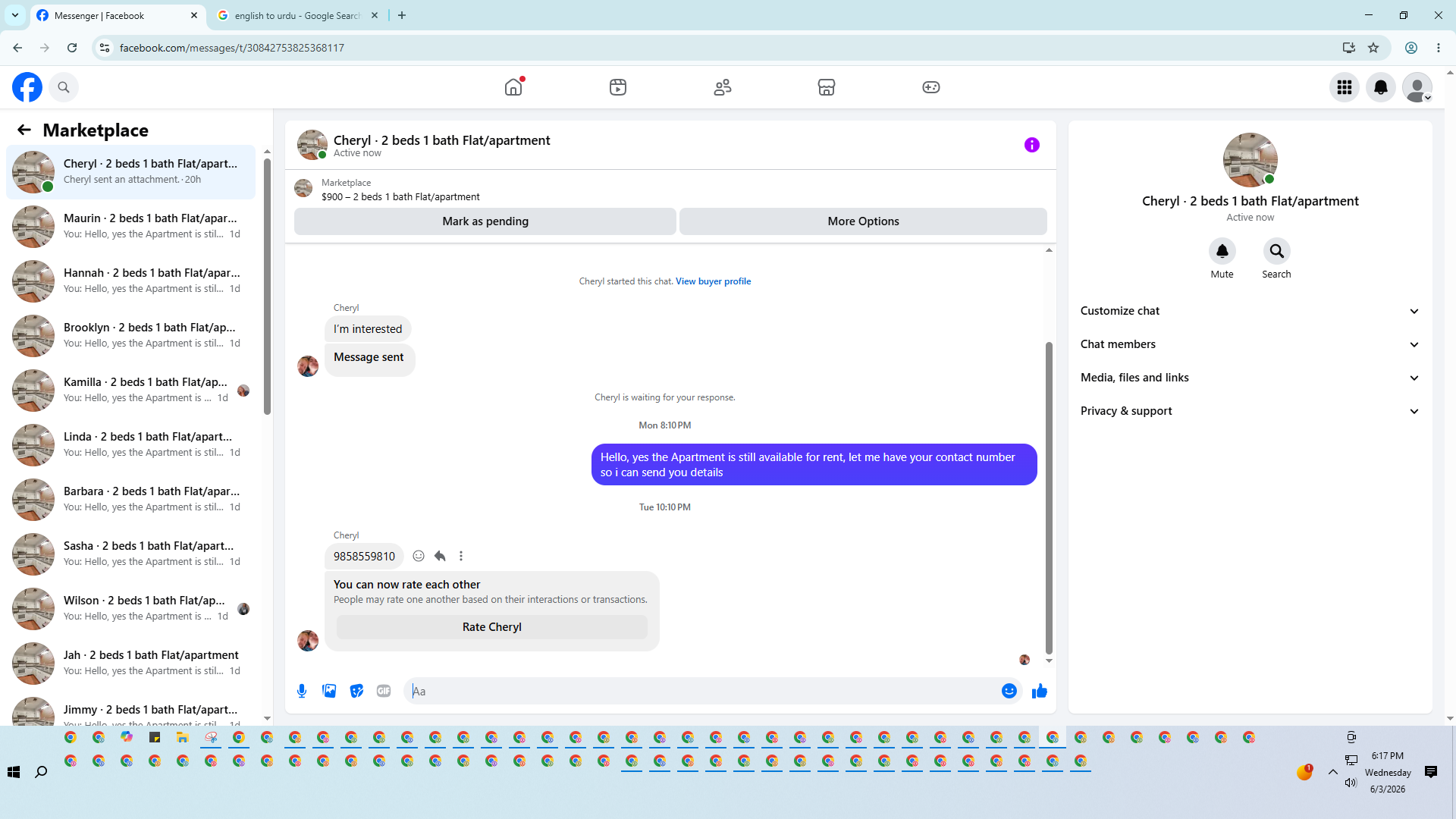The width and height of the screenshot is (1456, 819).
Task: Open a new browser tab
Action: pos(402,15)
